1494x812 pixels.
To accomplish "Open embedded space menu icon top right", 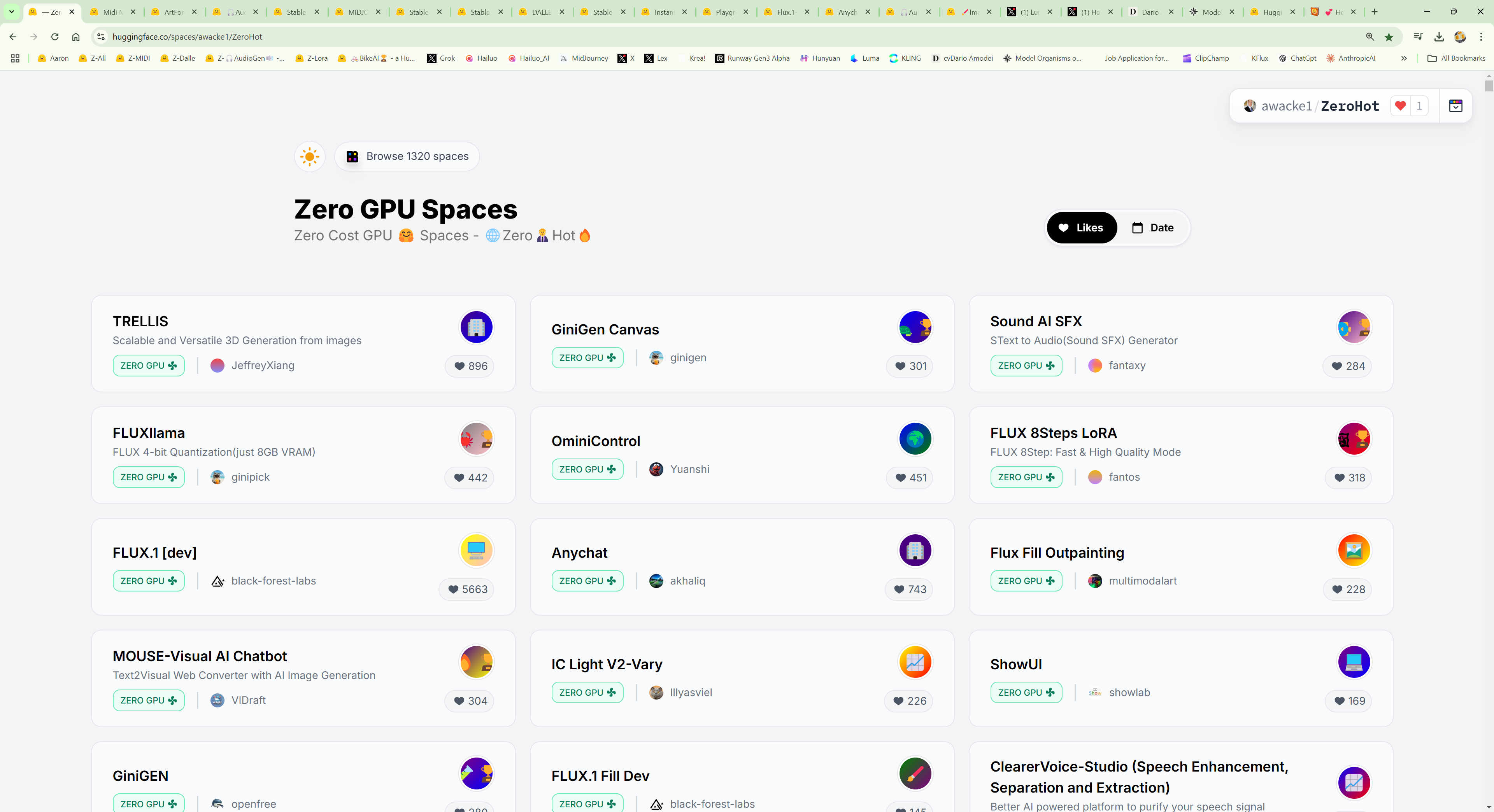I will point(1455,106).
